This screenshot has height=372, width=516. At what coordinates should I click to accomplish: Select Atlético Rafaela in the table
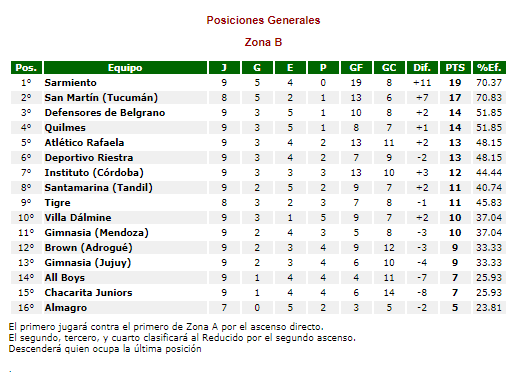(x=84, y=143)
